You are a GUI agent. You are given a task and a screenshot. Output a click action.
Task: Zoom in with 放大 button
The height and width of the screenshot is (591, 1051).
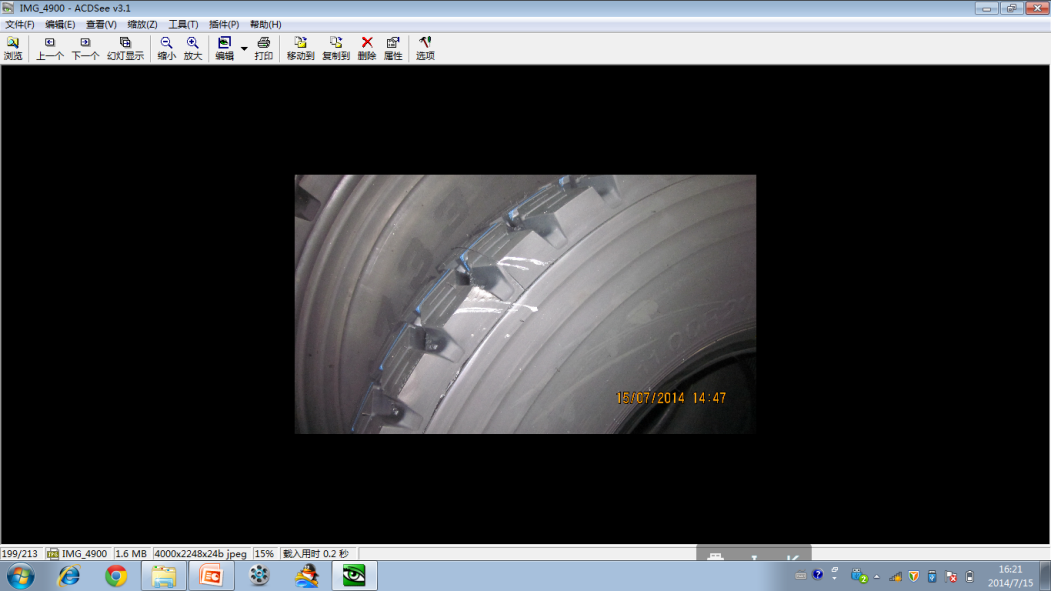192,48
